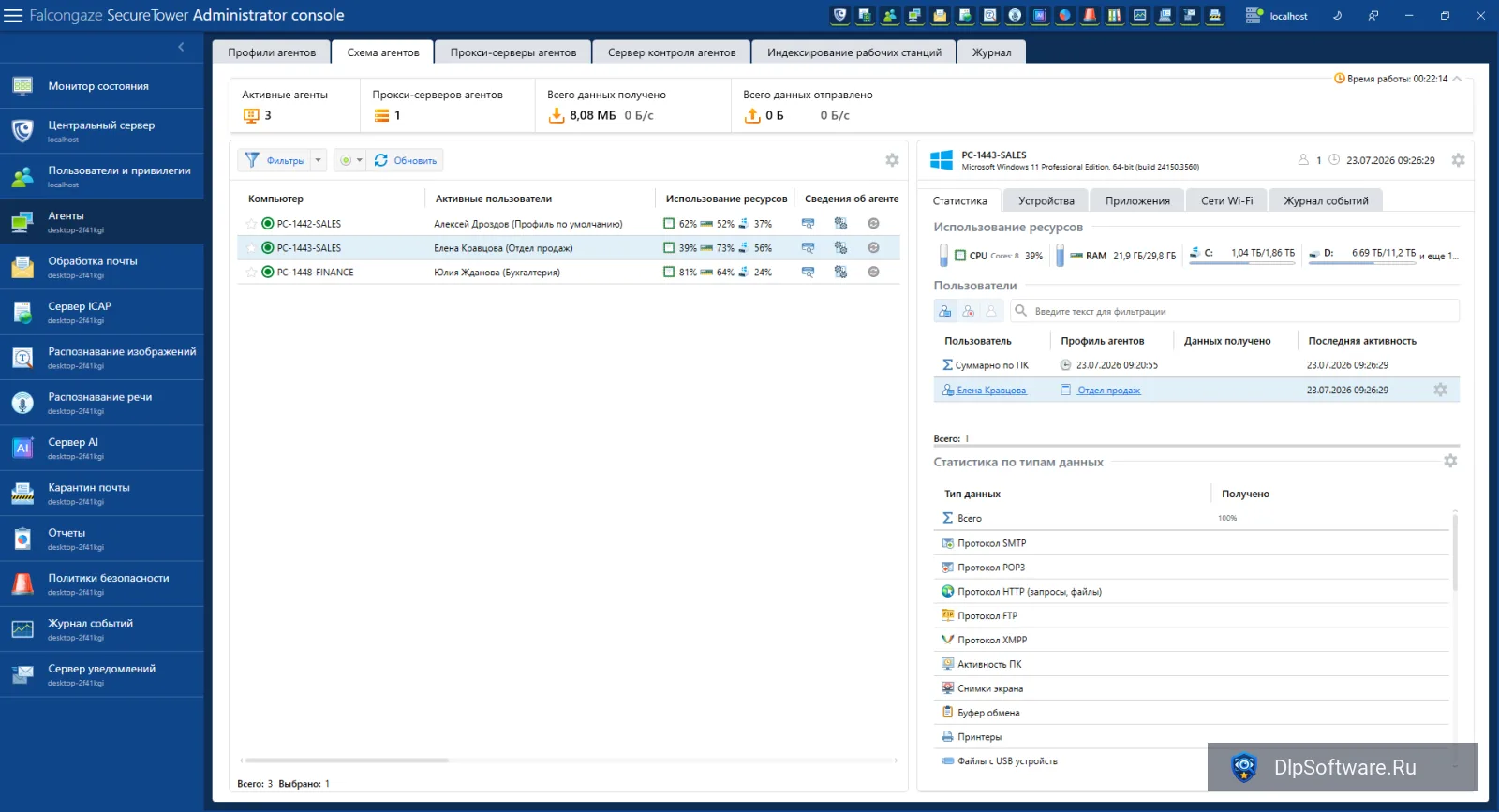Open the gear in Елена Кравцова user row

pos(1440,390)
